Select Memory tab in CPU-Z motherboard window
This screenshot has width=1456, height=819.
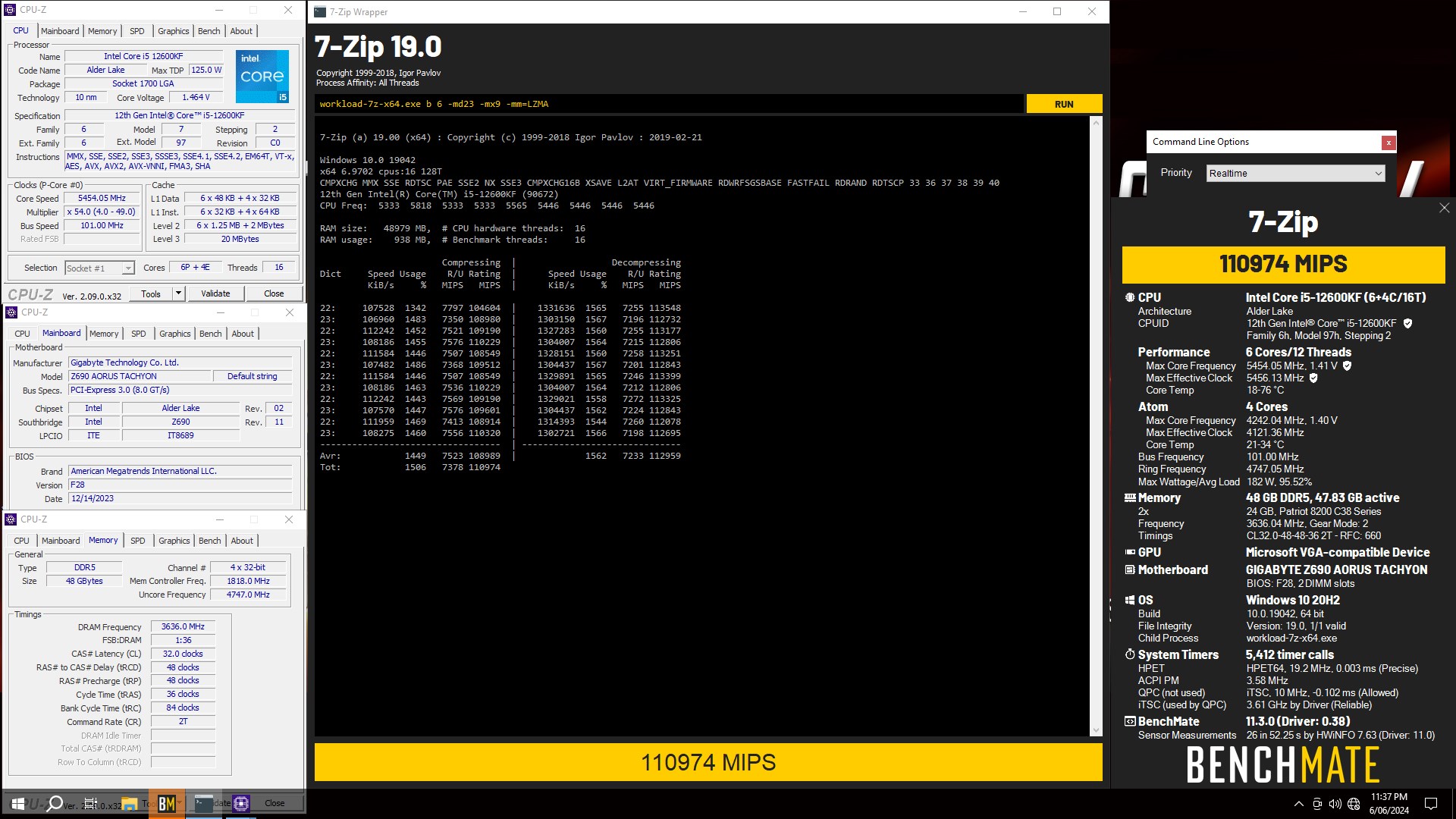click(104, 334)
